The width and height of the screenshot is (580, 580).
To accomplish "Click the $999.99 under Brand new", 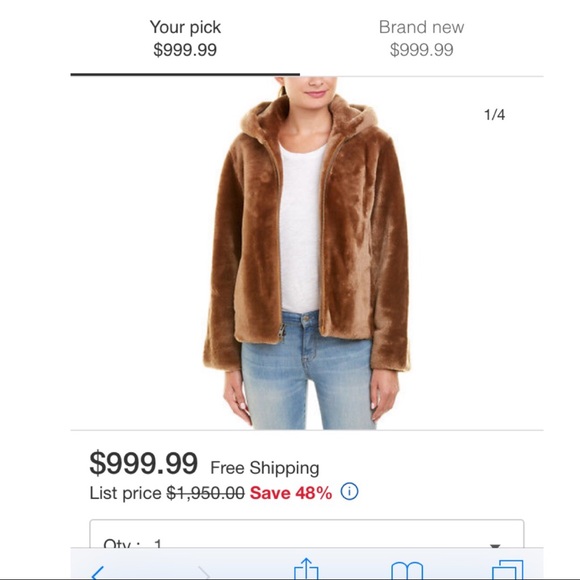I will click(x=421, y=50).
